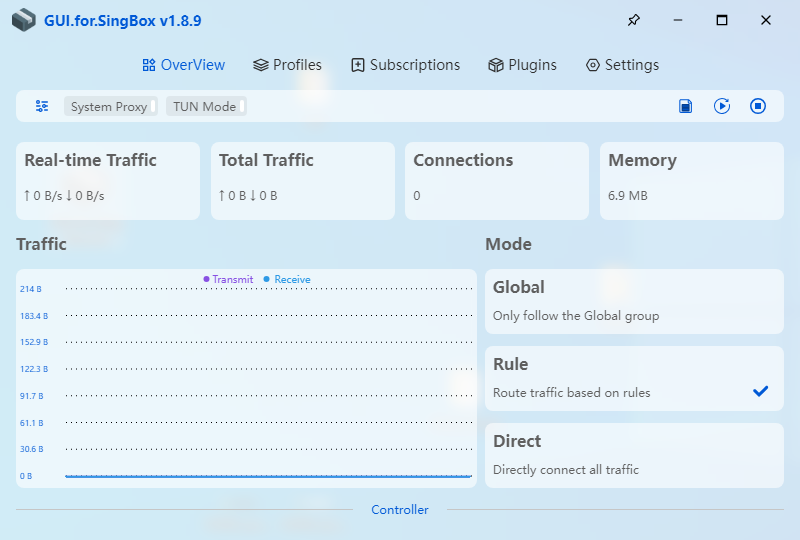Click the Real-time Traffic card
800x540 pixels.
tap(108, 181)
